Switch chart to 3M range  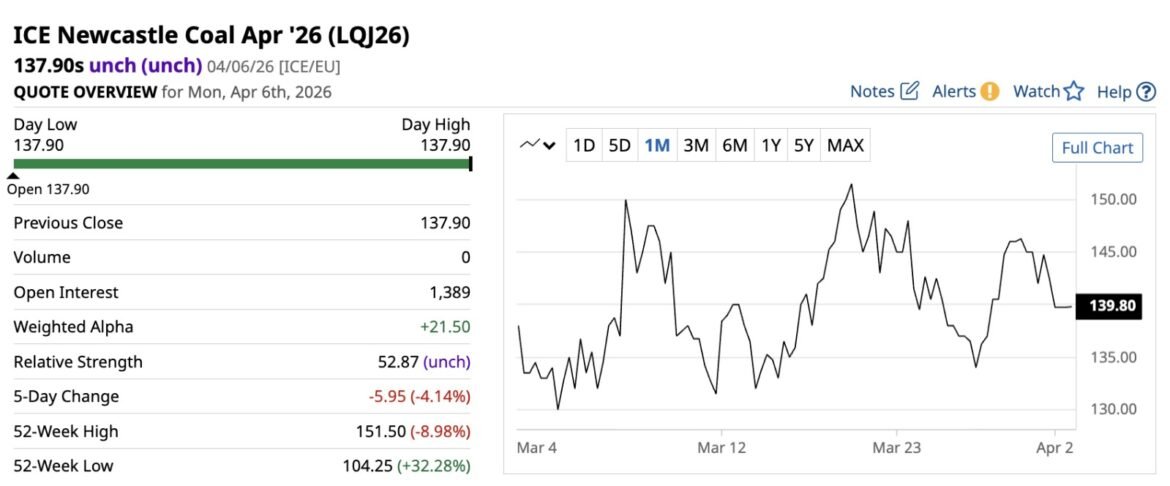(x=695, y=146)
